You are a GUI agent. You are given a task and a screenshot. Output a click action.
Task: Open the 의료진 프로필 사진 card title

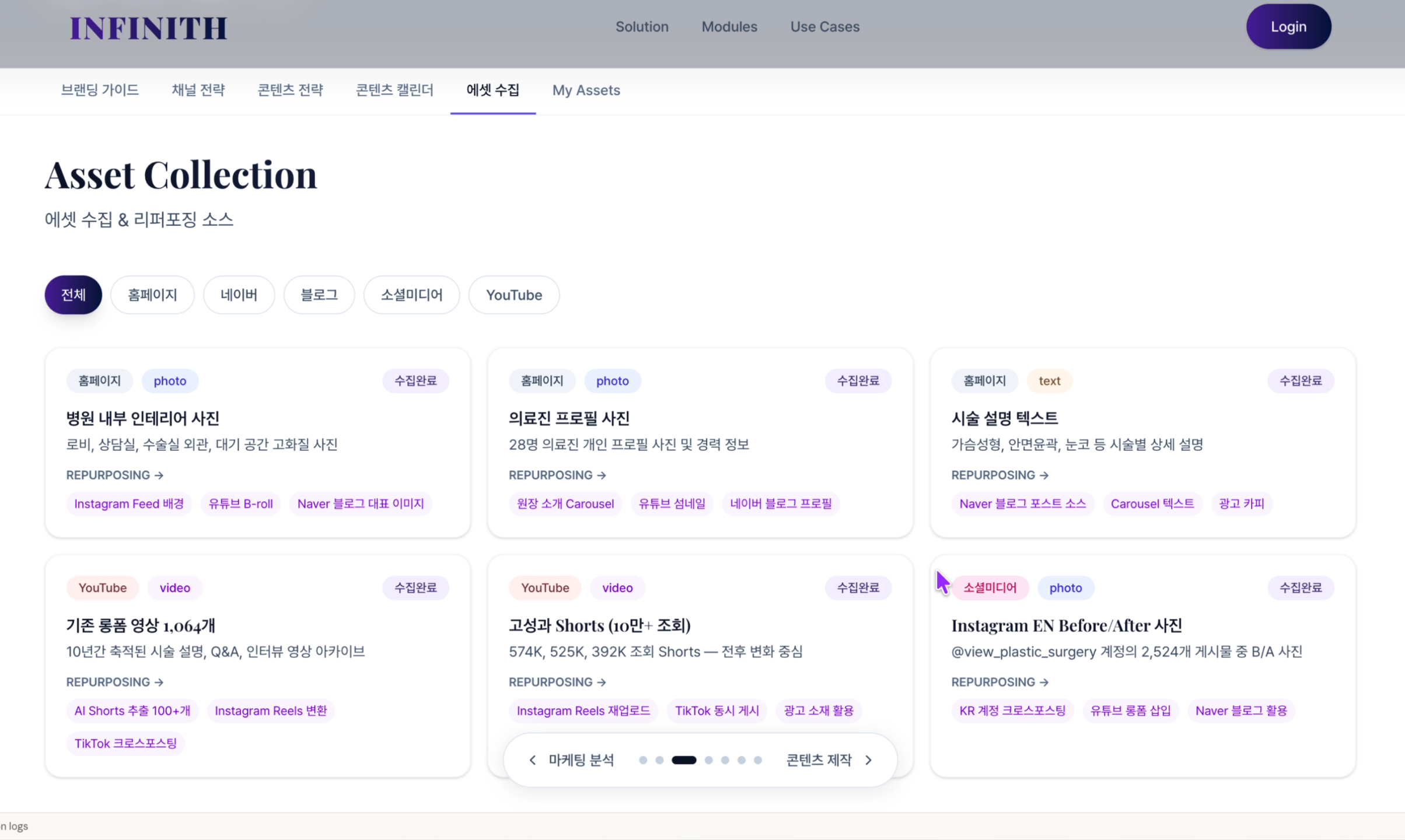pos(569,418)
